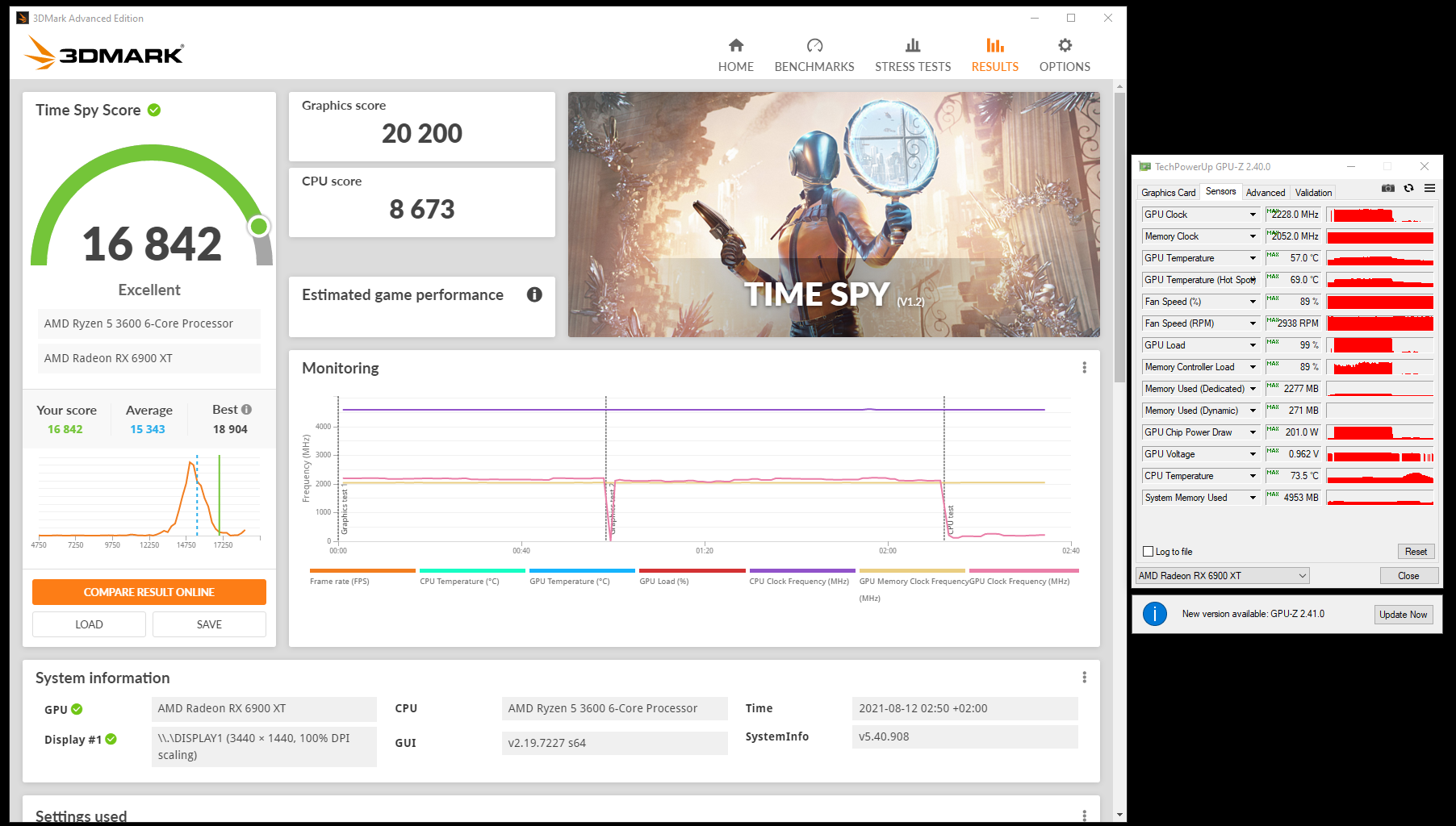Open the System information three-dot menu
The height and width of the screenshot is (826, 1456).
coord(1084,678)
